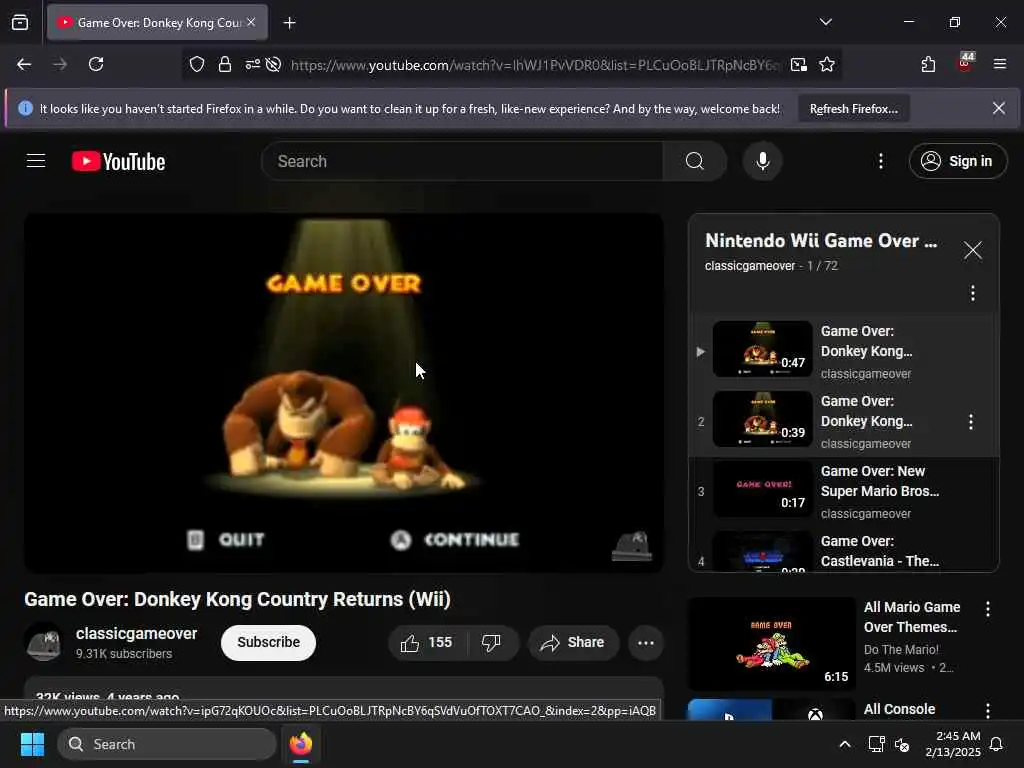Open the classicgameover channel avatar
The width and height of the screenshot is (1024, 768).
pos(43,643)
